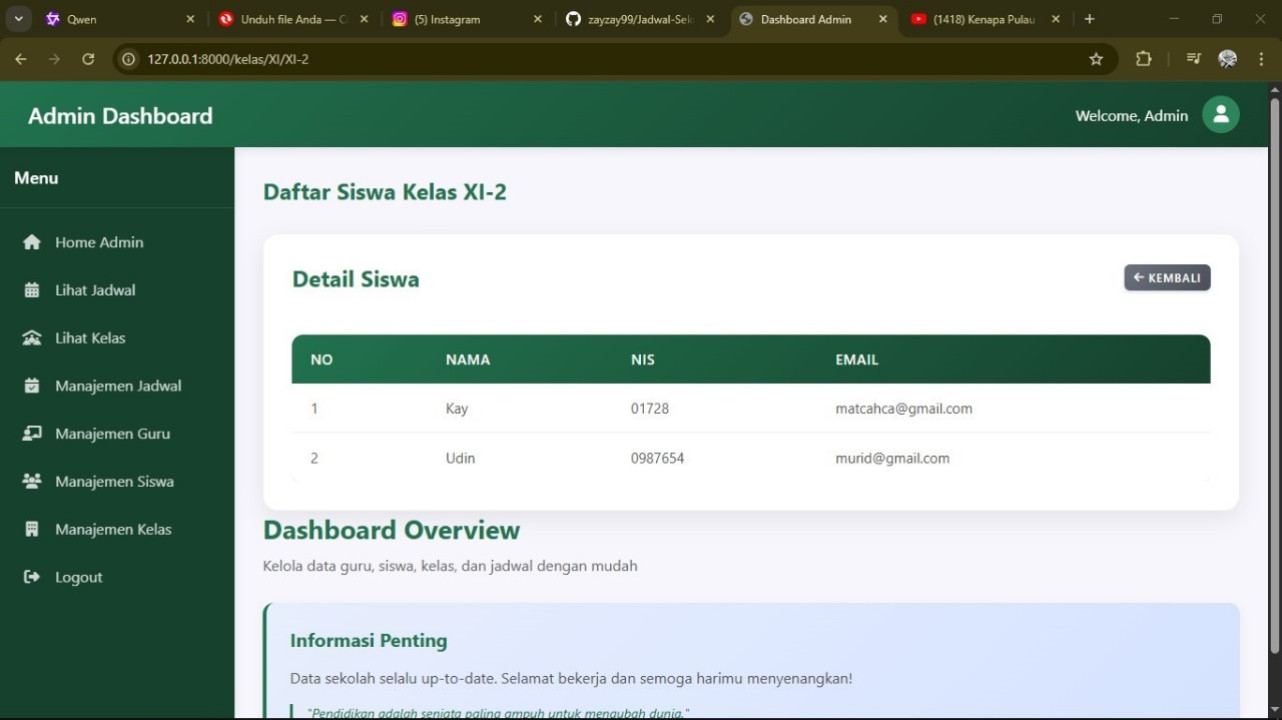The image size is (1282, 720).
Task: Click the address bar URL field
Action: click(x=600, y=59)
